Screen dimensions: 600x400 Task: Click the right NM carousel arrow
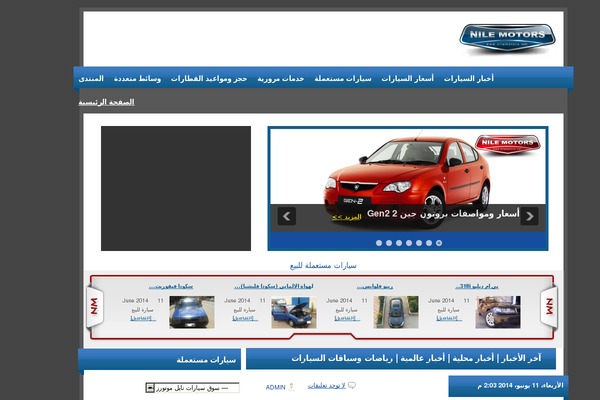(x=549, y=306)
